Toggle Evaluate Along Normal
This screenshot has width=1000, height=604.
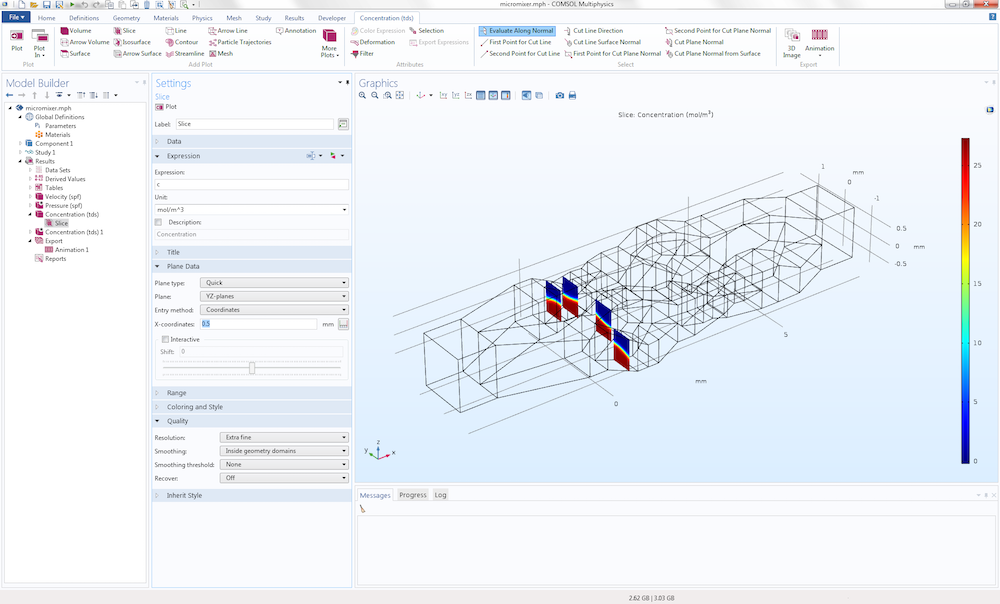pyautogui.click(x=517, y=31)
